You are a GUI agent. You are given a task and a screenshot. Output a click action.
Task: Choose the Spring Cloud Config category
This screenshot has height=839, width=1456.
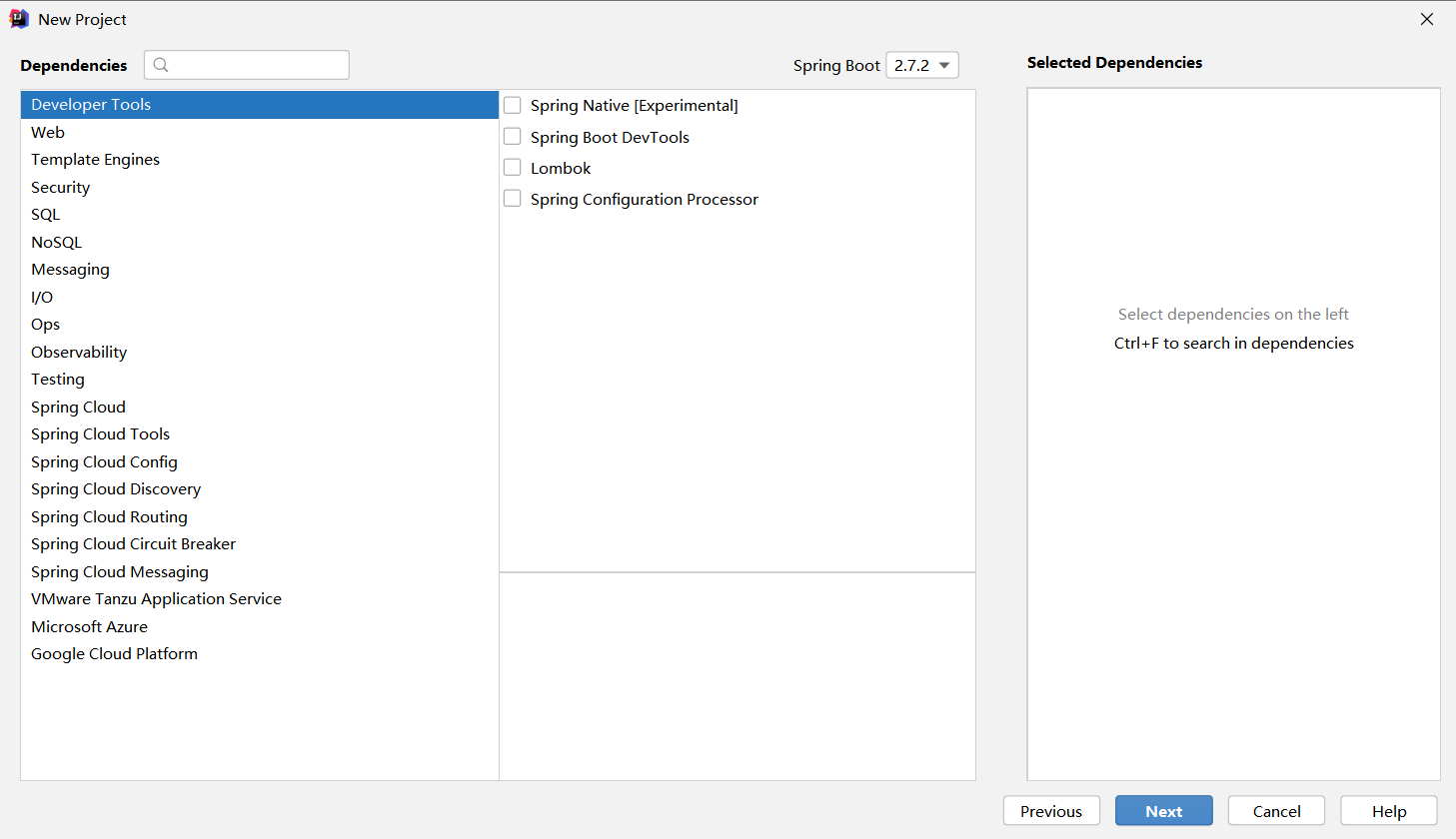[x=260, y=461]
